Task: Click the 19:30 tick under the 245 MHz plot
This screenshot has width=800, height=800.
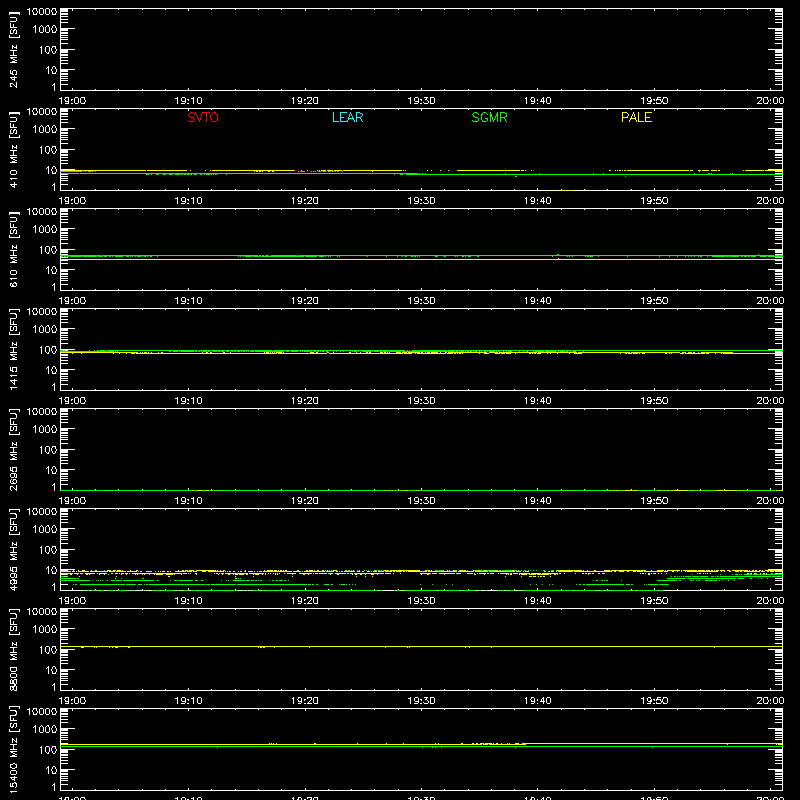Action: click(x=421, y=101)
